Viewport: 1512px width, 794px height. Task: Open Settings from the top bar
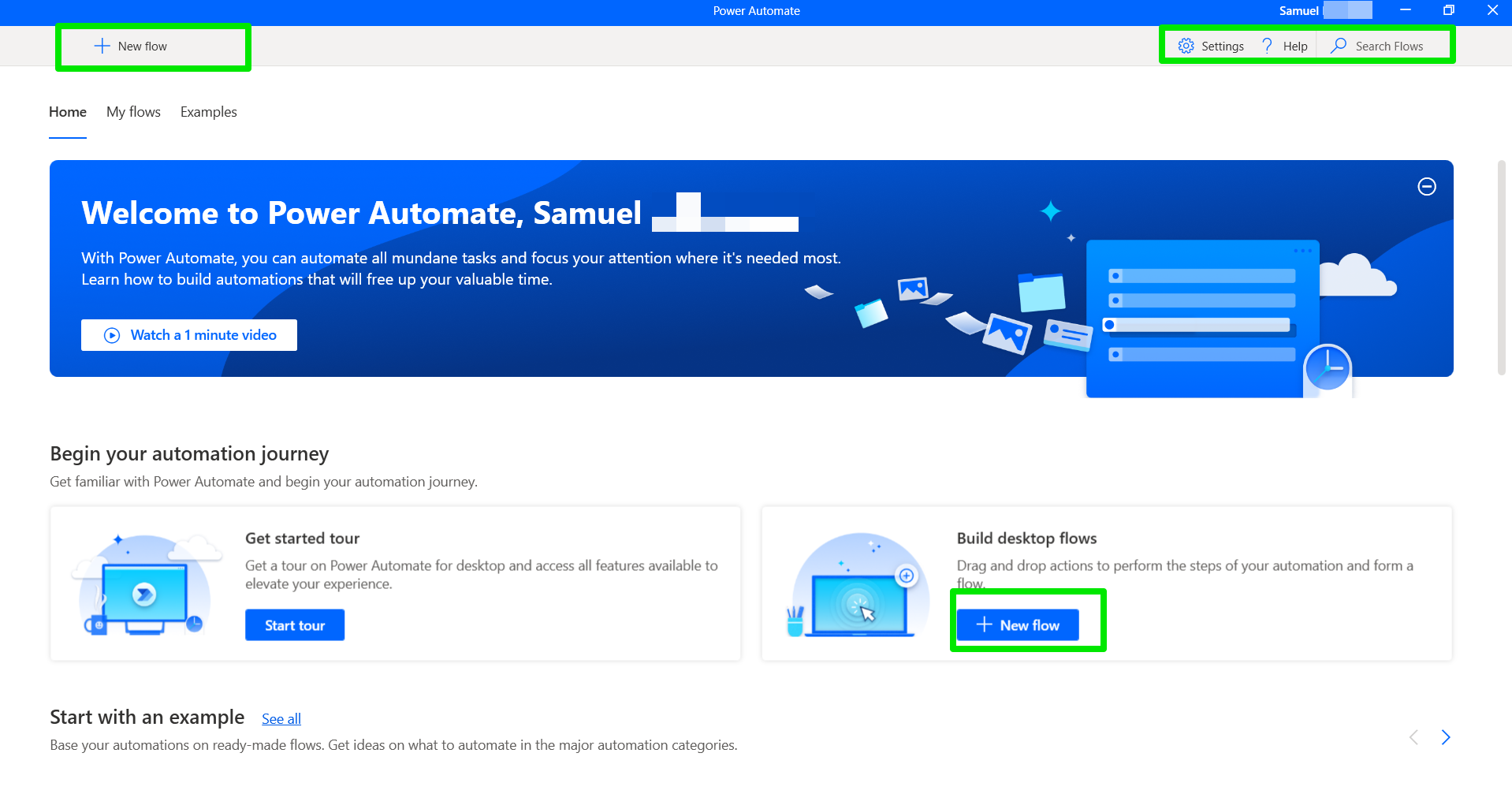1211,47
